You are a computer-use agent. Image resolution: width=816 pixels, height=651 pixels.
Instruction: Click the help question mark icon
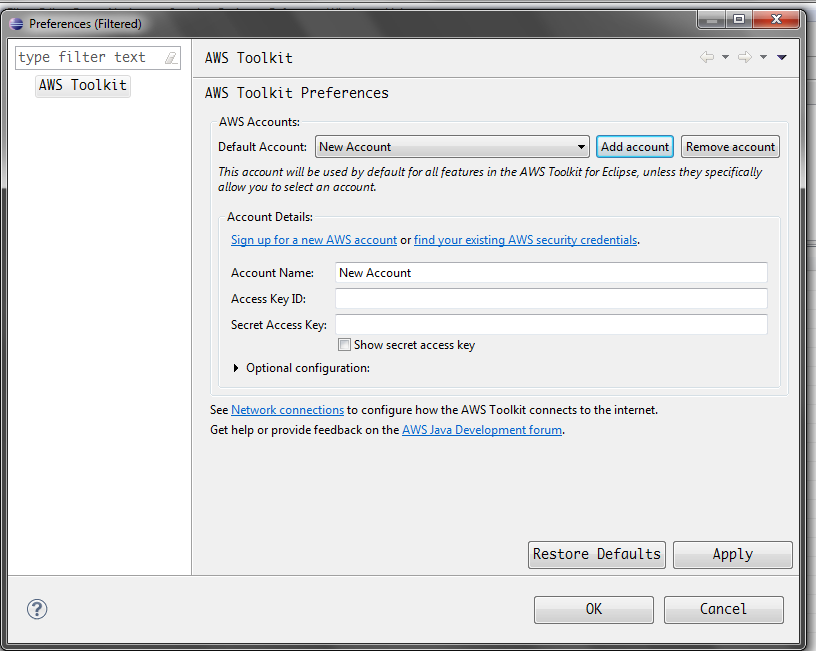tap(37, 609)
